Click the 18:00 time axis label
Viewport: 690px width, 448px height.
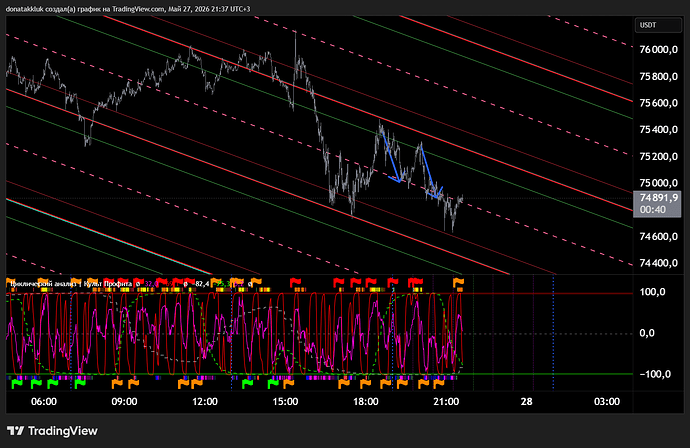(x=366, y=402)
